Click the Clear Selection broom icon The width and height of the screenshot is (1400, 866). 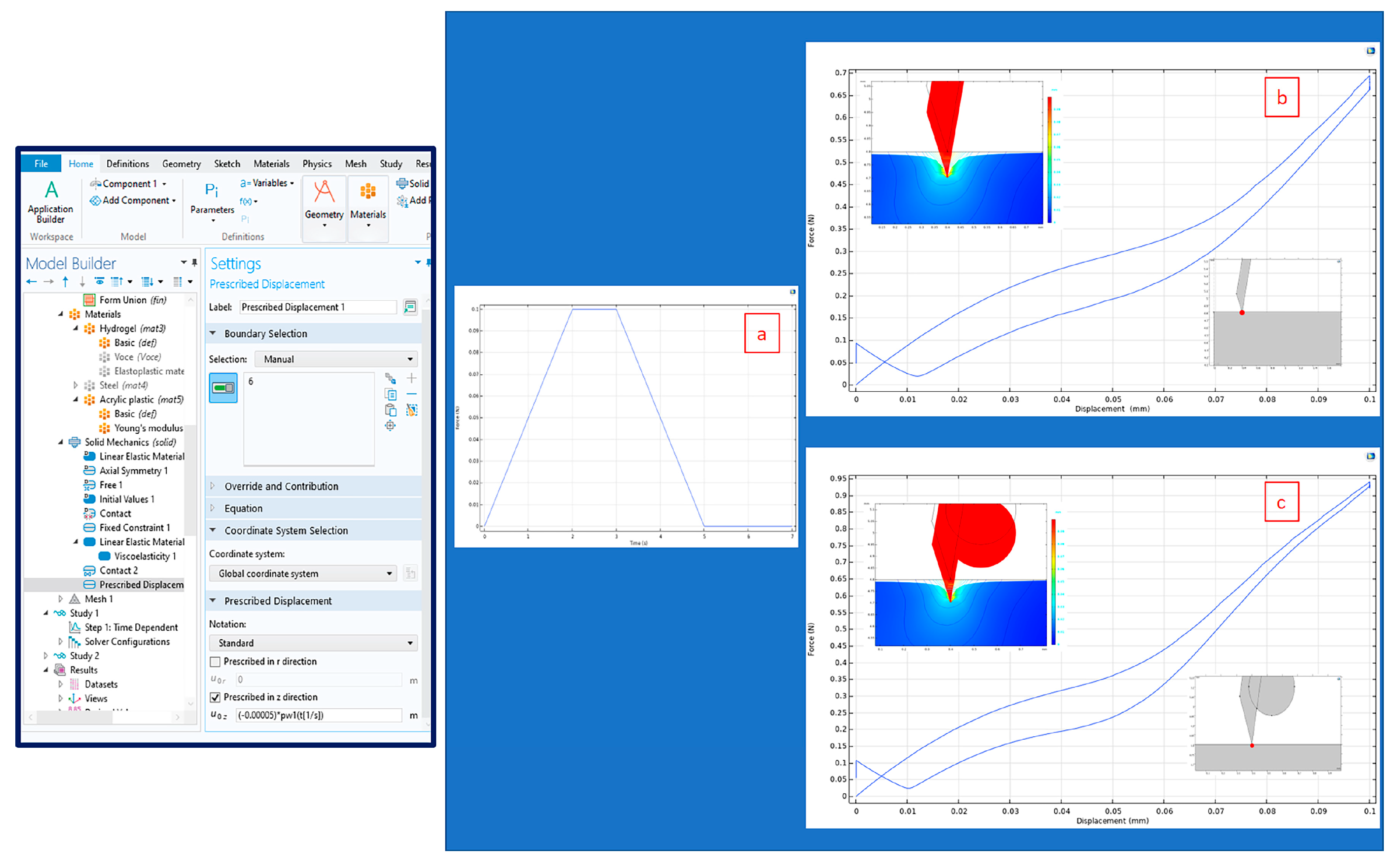pyautogui.click(x=411, y=410)
